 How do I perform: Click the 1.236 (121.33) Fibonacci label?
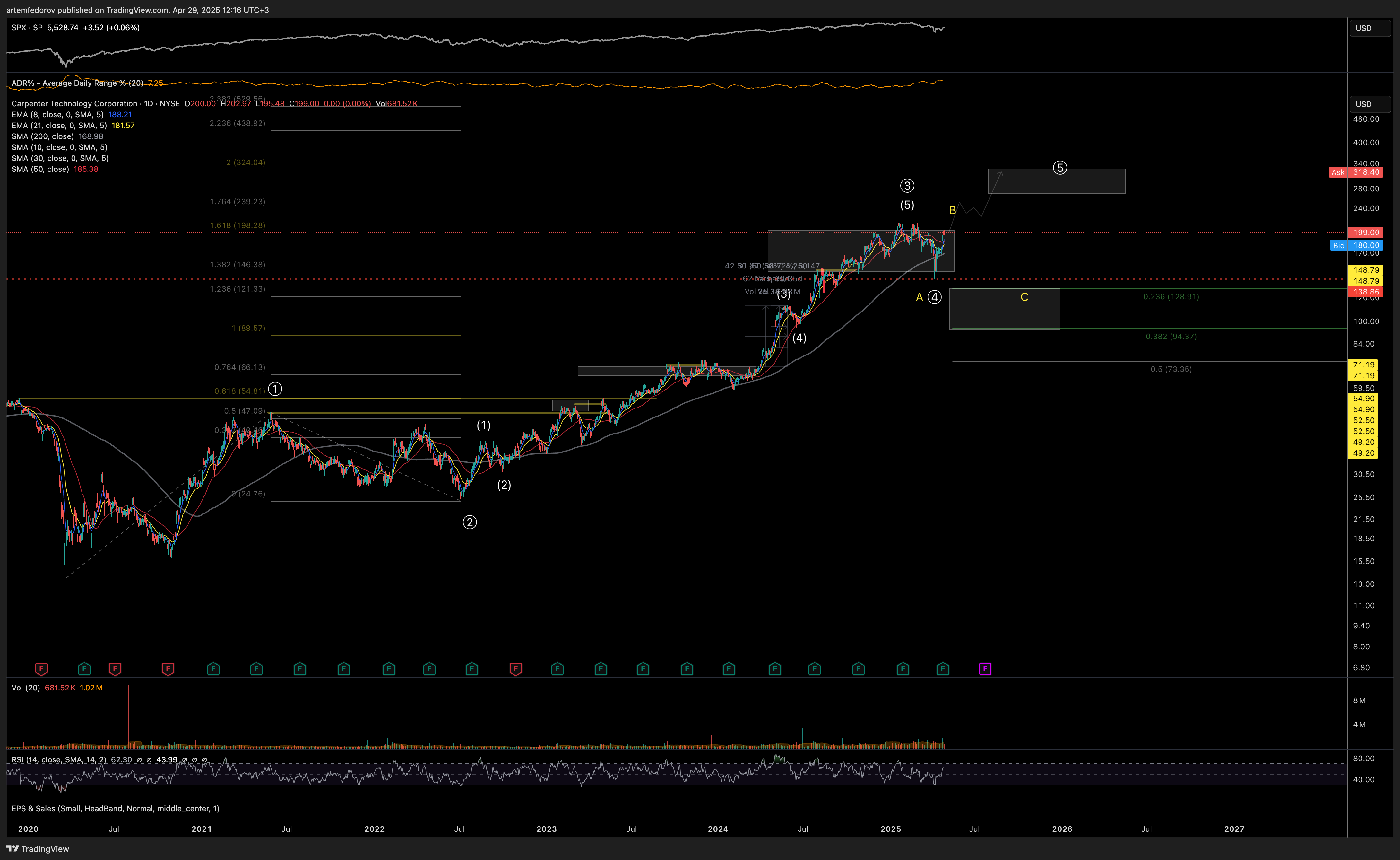tap(238, 289)
